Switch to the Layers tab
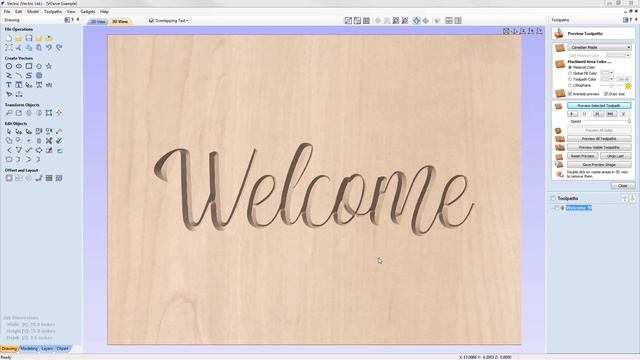Screen dimensions: 640x360 47,349
